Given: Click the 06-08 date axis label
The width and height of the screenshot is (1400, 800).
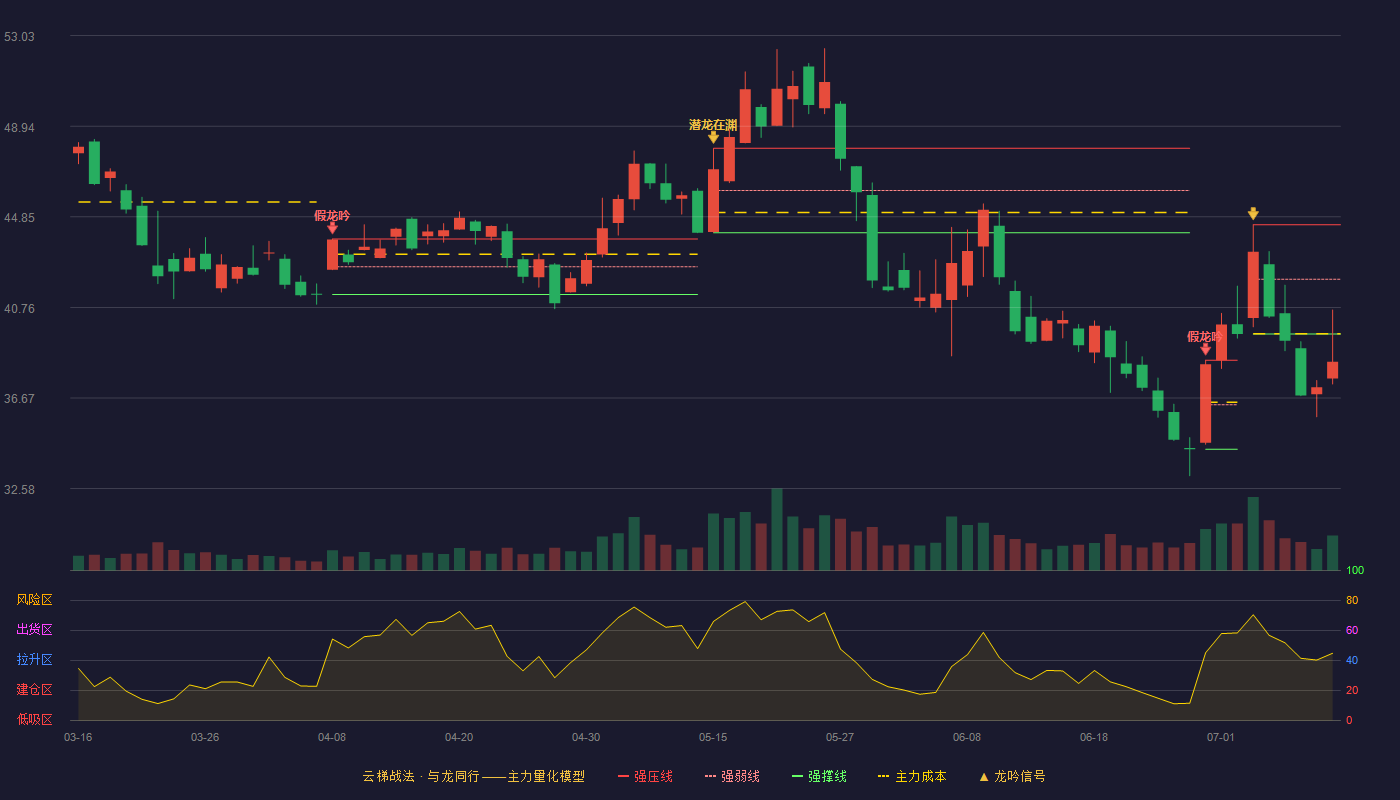Looking at the screenshot, I should [967, 737].
